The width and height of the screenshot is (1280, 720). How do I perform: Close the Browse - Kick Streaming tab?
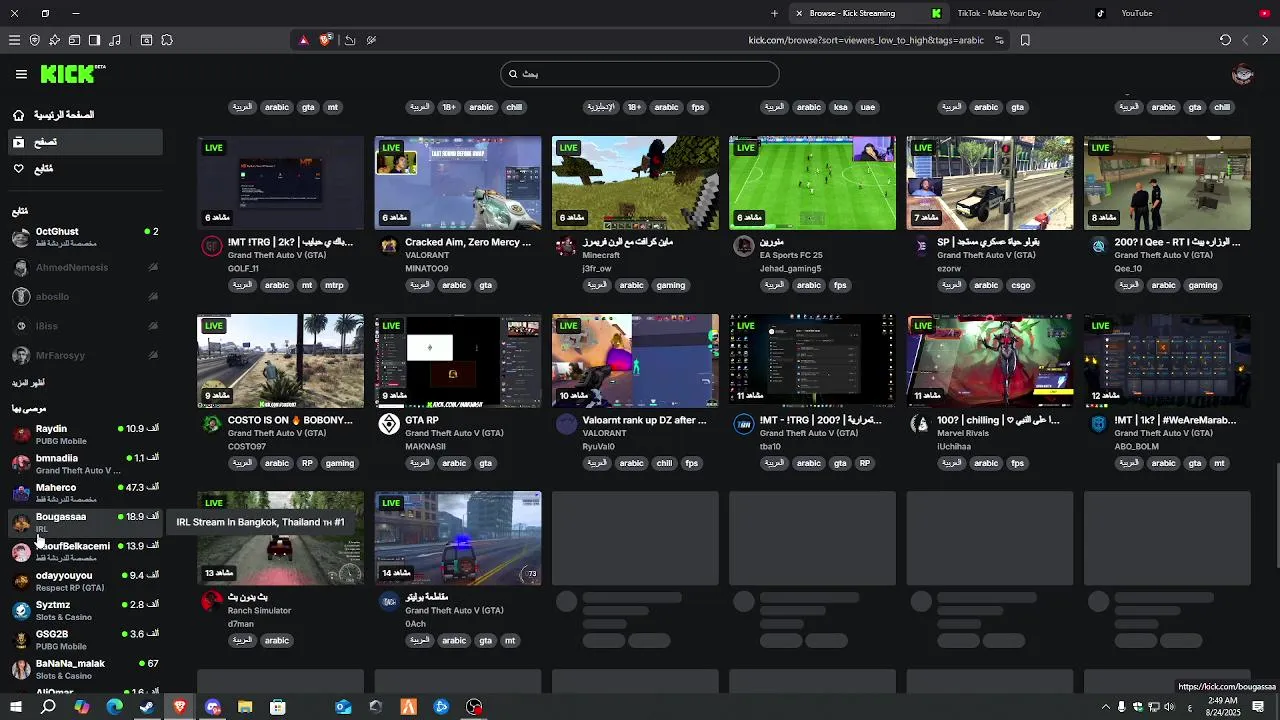799,13
